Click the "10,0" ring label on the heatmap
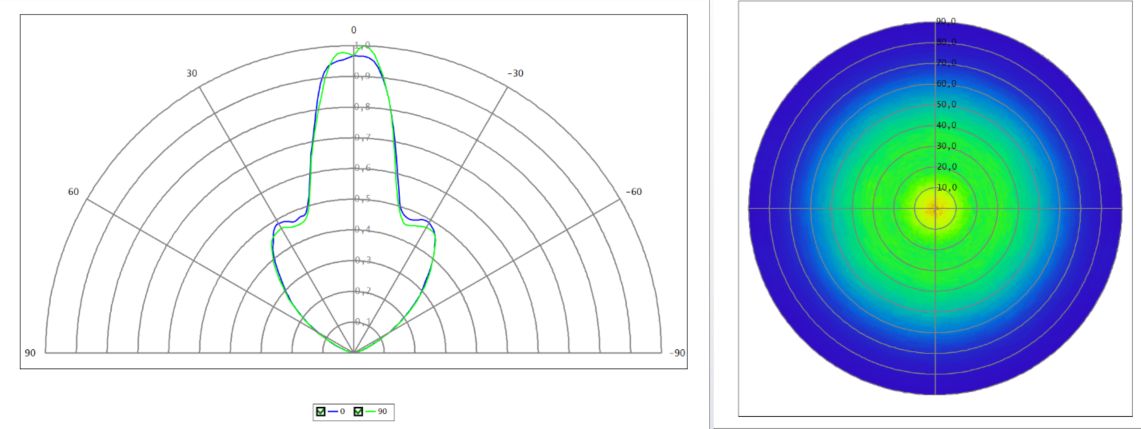Viewport: 1141px width, 429px height. (946, 188)
